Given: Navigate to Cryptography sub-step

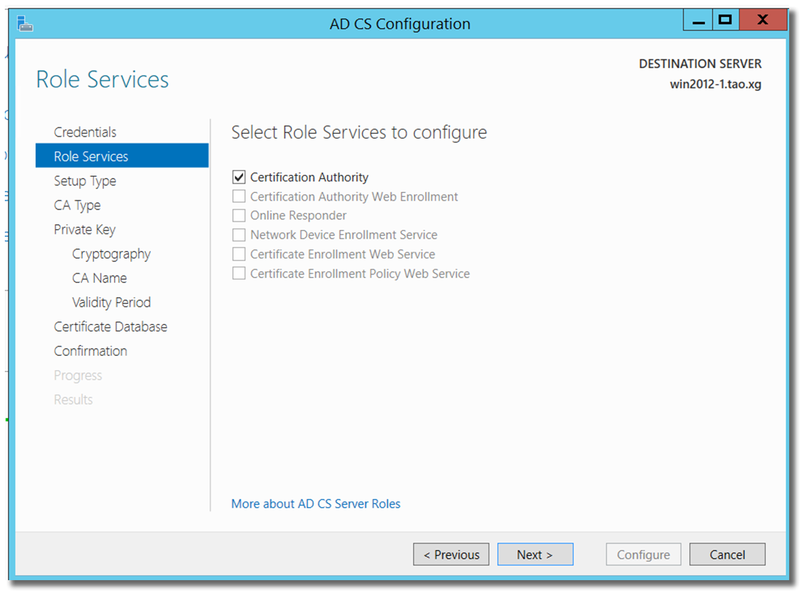Looking at the screenshot, I should 111,254.
